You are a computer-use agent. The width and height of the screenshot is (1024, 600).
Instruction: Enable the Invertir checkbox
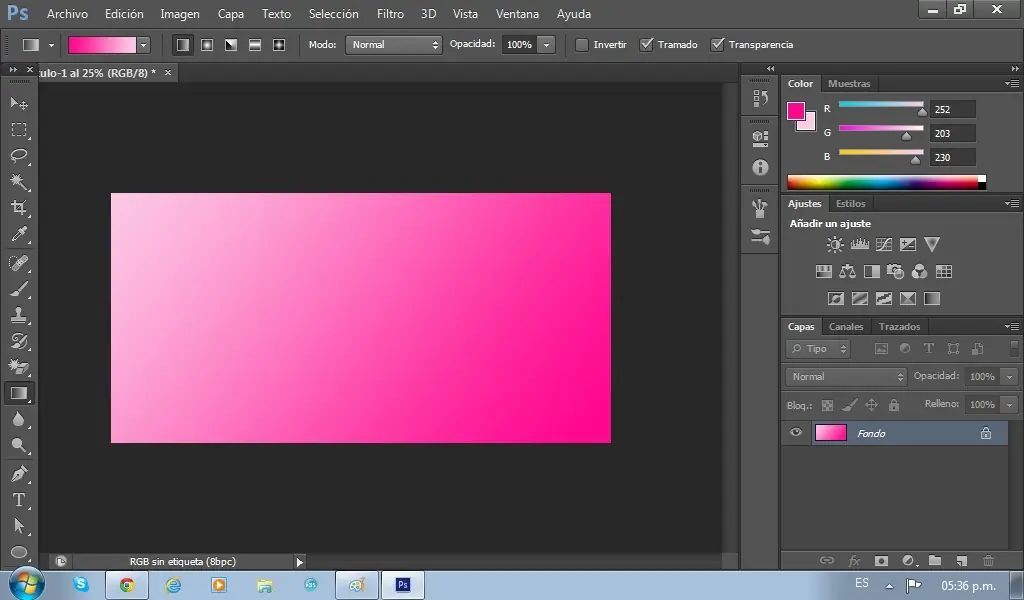pos(582,44)
